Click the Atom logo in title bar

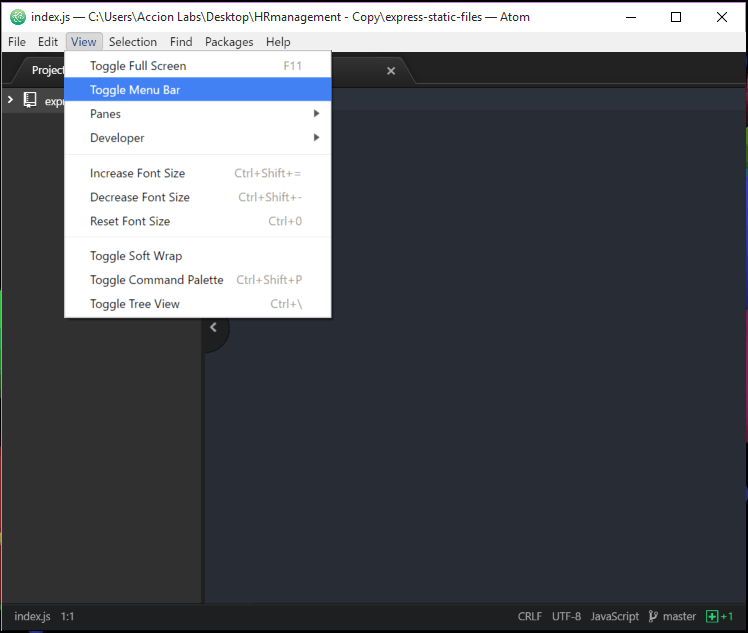click(x=18, y=17)
